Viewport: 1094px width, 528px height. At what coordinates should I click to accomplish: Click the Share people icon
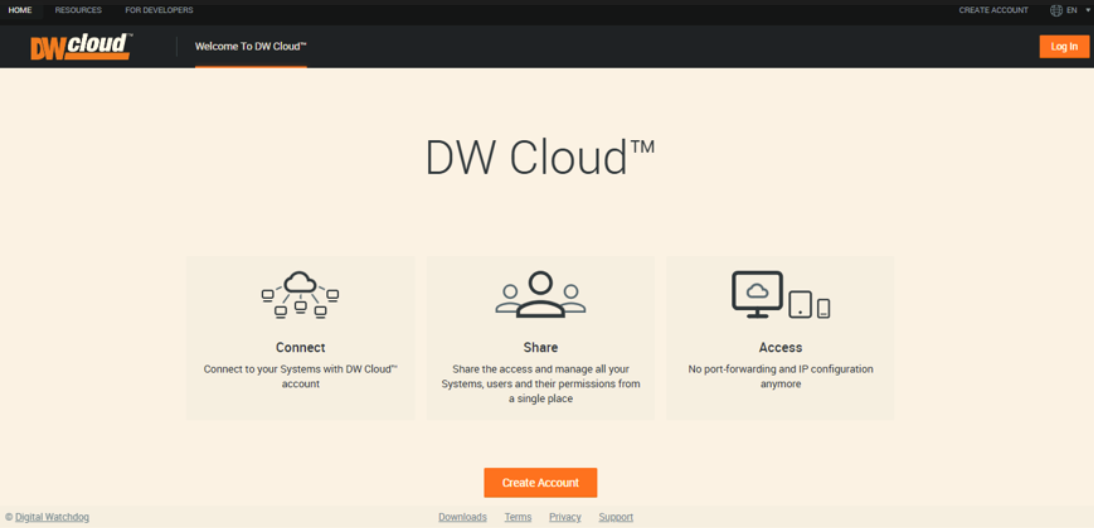pos(541,294)
